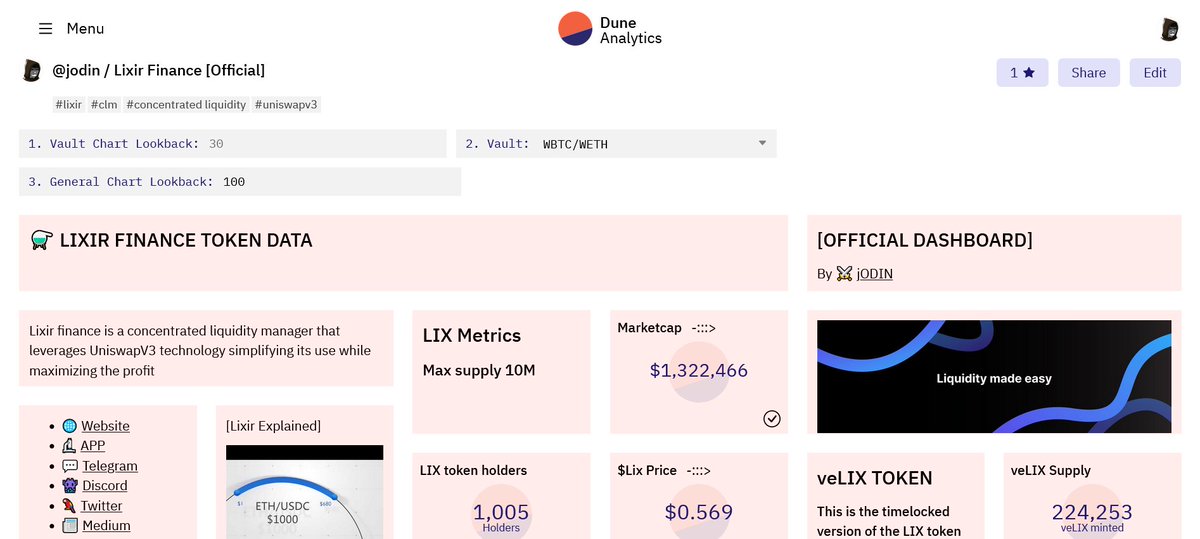Click the Share button

coord(1088,73)
